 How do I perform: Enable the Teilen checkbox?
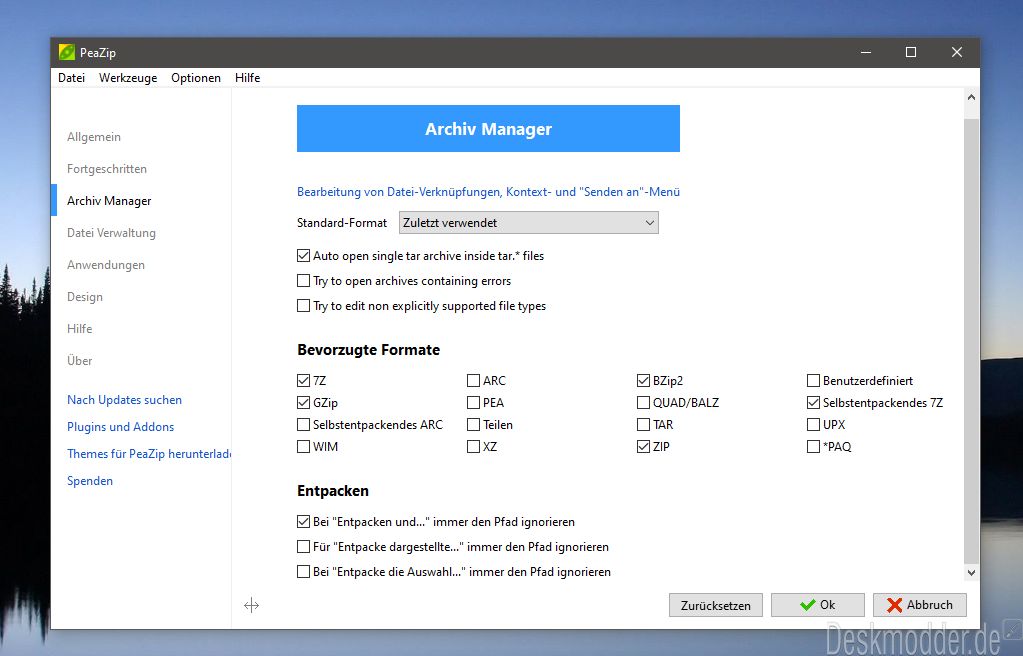coord(474,425)
